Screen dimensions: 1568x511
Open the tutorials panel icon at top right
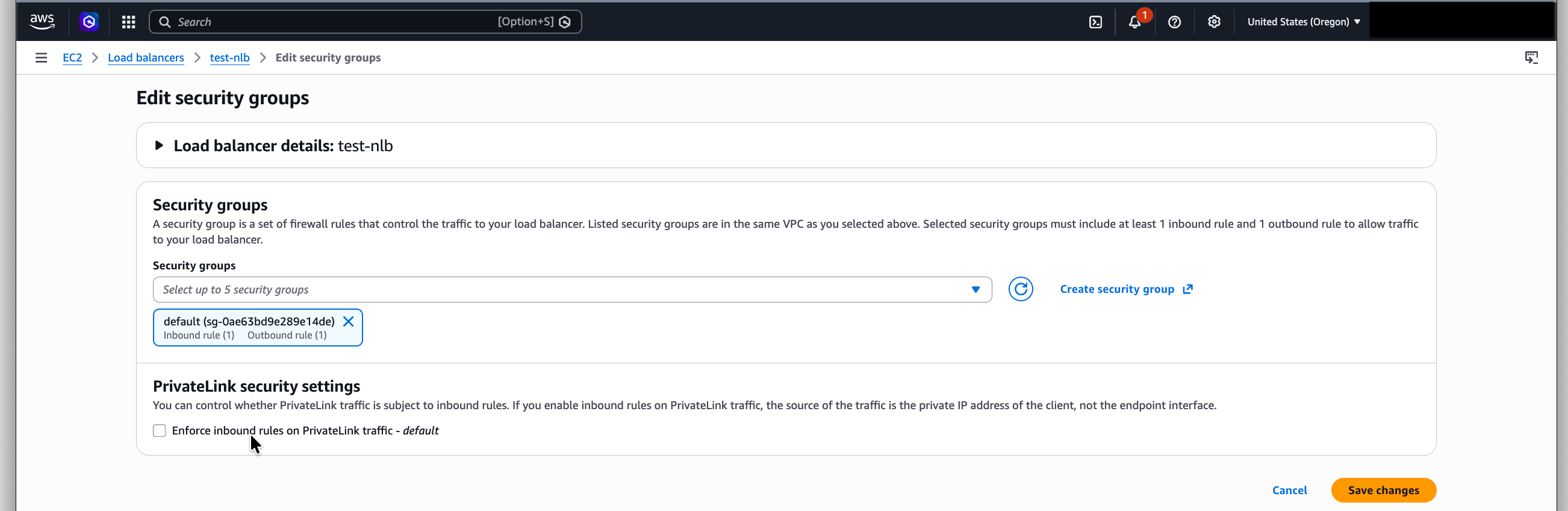pyautogui.click(x=1531, y=58)
